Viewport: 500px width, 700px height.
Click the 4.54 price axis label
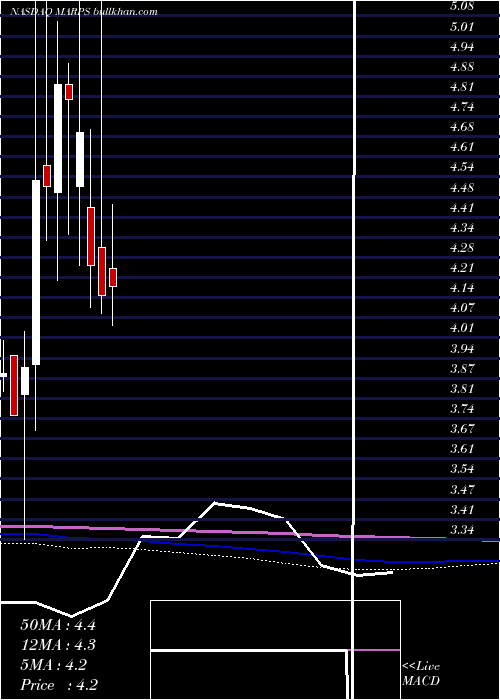coord(462,167)
